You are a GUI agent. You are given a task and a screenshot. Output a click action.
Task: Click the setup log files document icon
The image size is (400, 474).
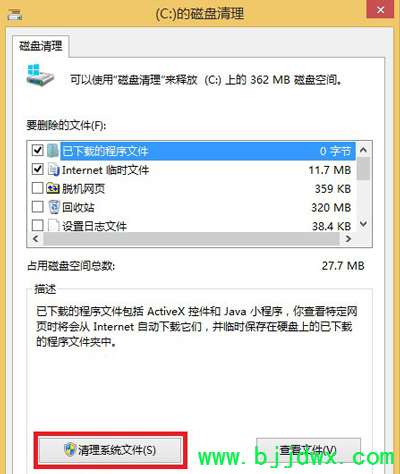coord(53,225)
